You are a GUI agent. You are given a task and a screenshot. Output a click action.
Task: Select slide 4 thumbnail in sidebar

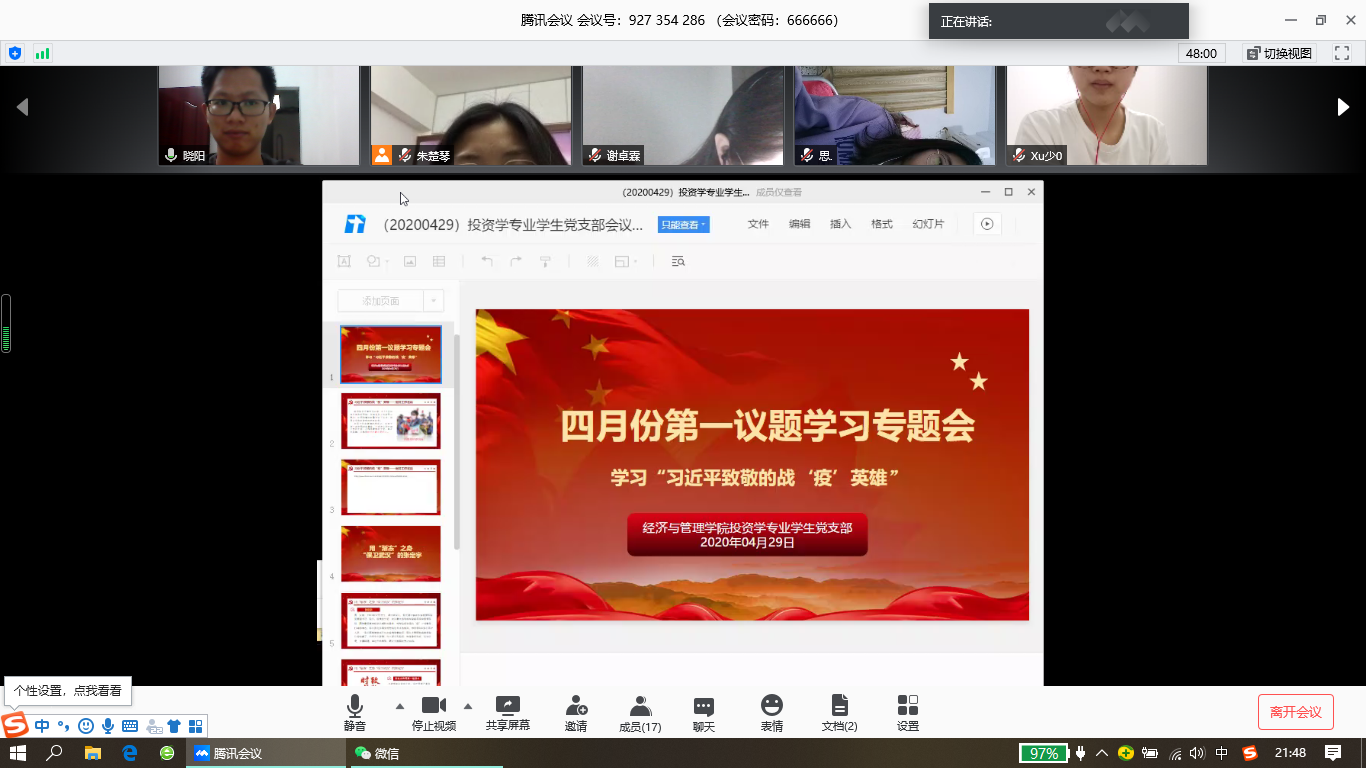tap(390, 553)
